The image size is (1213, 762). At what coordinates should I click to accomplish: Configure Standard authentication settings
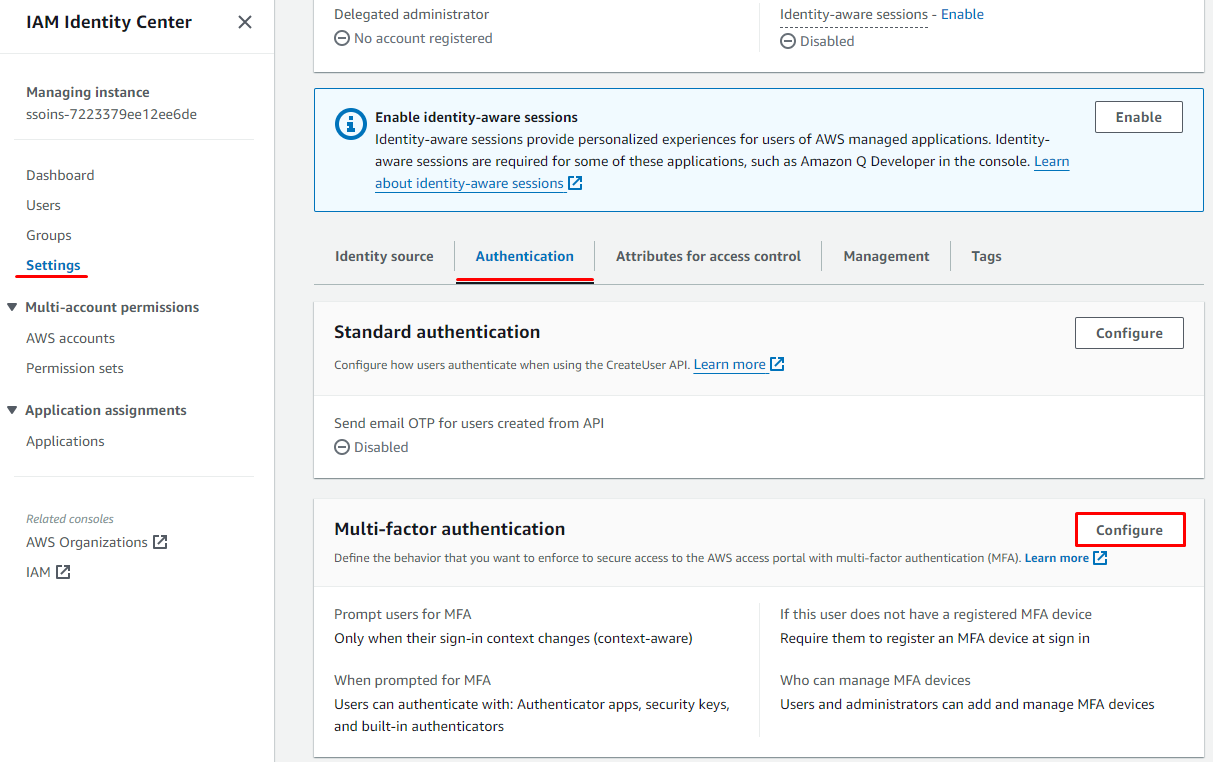pos(1129,333)
